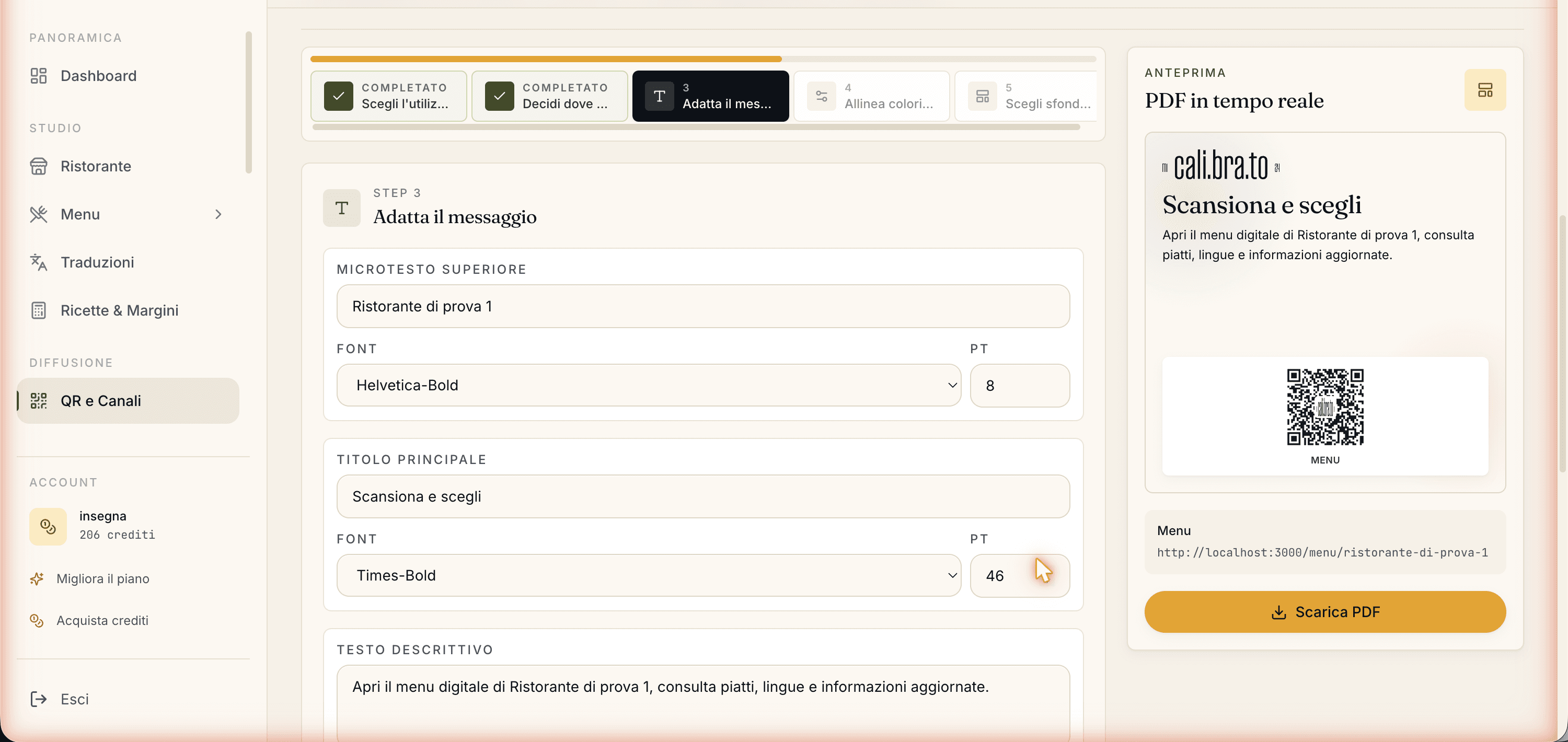Open the Helvetica-Bold font dropdown
Screen dimensions: 1568x742
coord(648,385)
